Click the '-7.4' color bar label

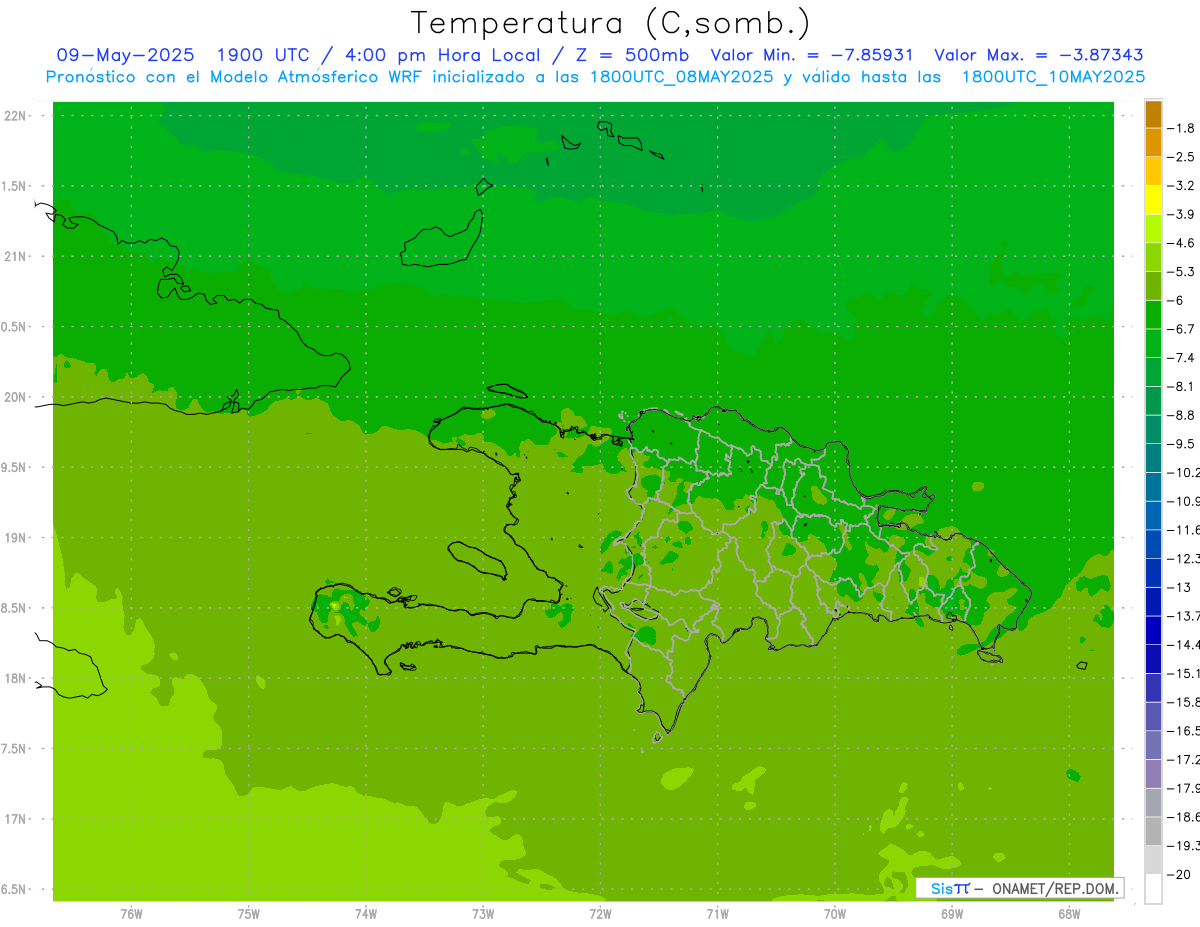[x=1182, y=358]
